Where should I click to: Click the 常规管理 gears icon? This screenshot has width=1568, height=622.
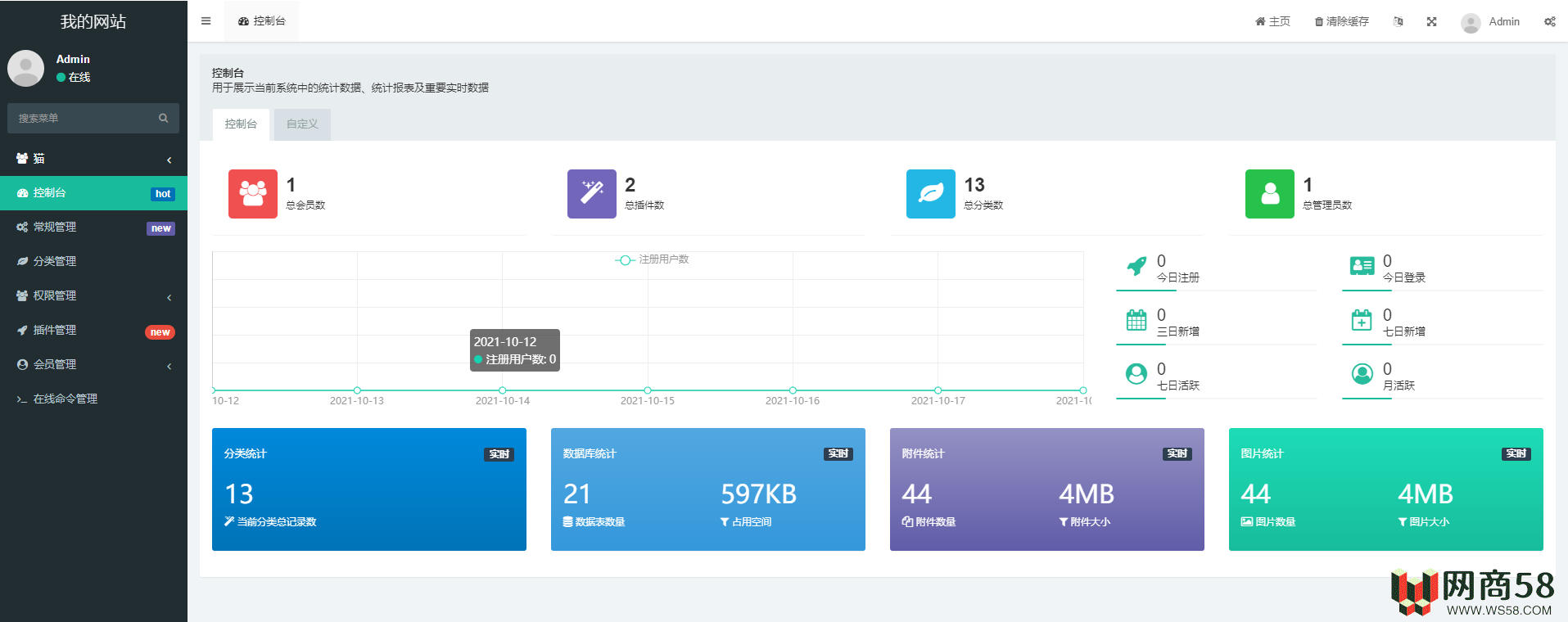pyautogui.click(x=22, y=228)
